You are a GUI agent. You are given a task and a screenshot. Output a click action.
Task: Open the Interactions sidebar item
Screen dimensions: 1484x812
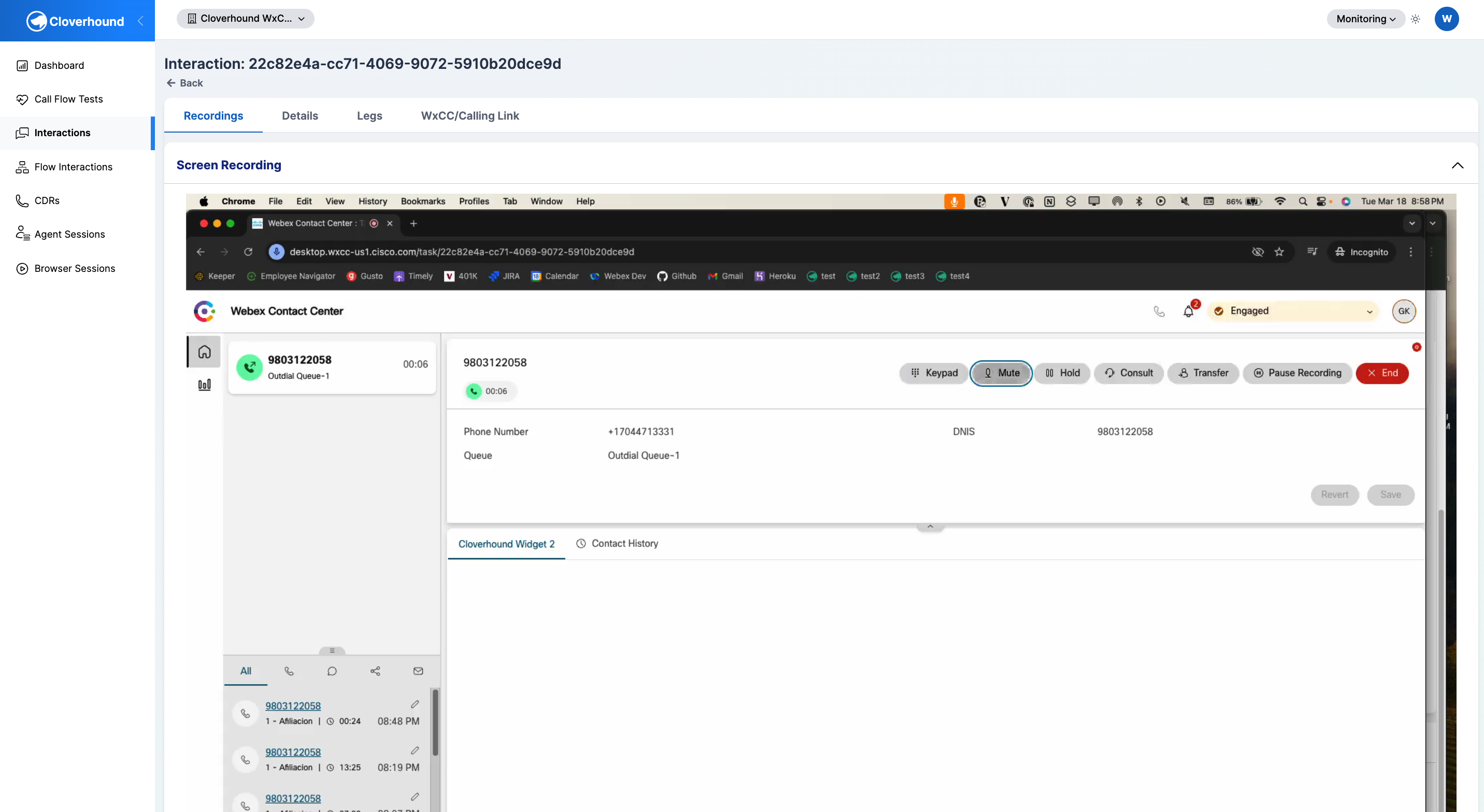coord(77,133)
